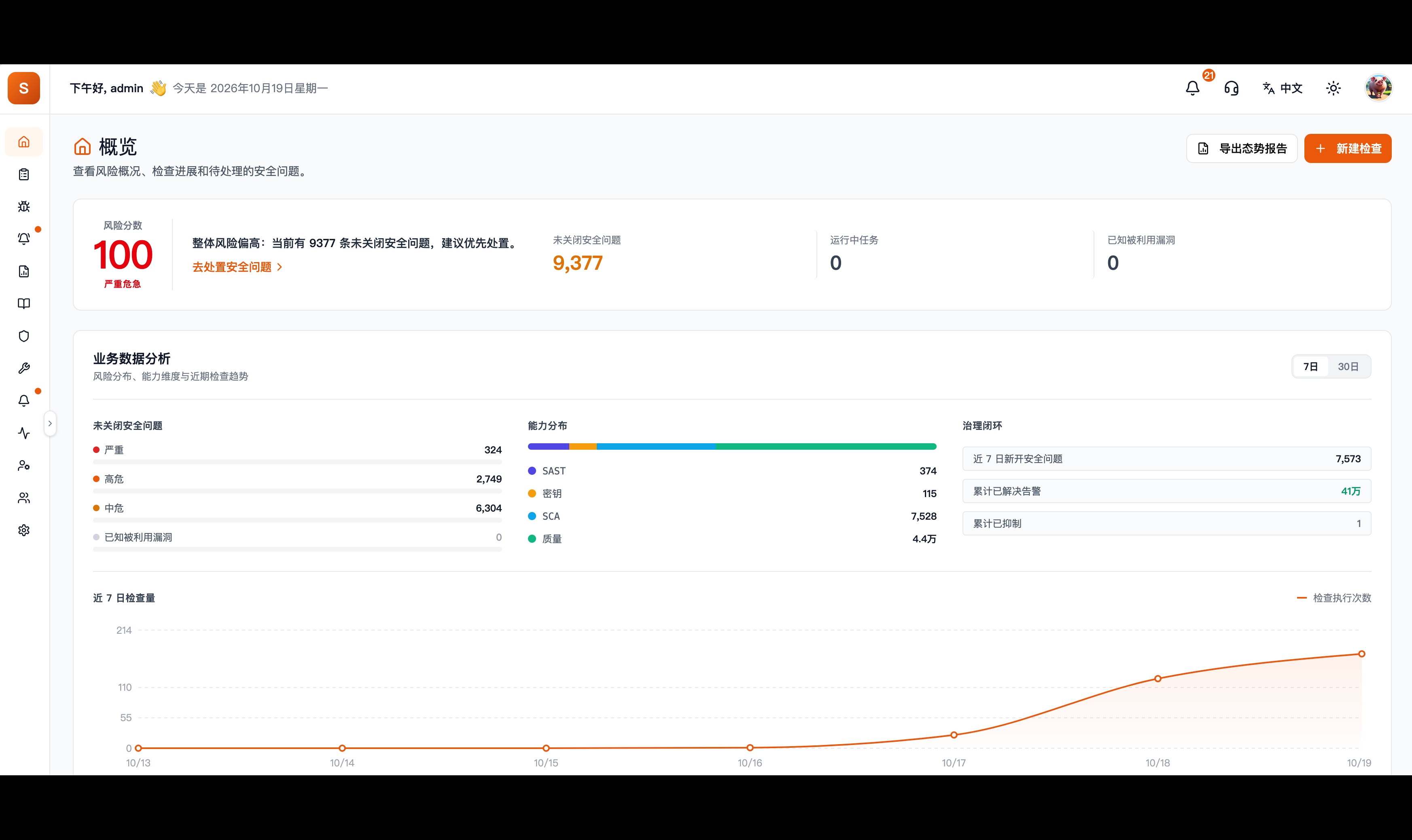Click the SAST legend entry

tap(732, 471)
